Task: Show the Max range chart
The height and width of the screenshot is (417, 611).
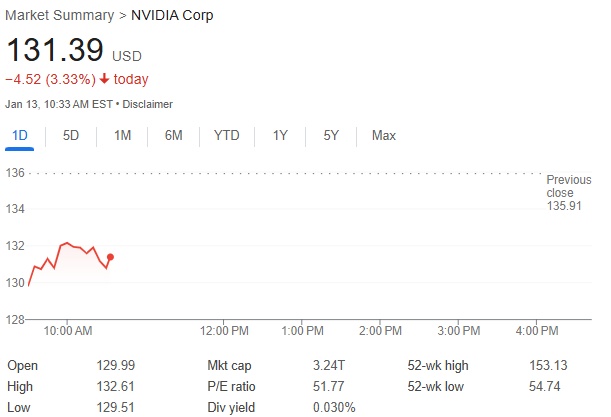Action: pyautogui.click(x=384, y=135)
